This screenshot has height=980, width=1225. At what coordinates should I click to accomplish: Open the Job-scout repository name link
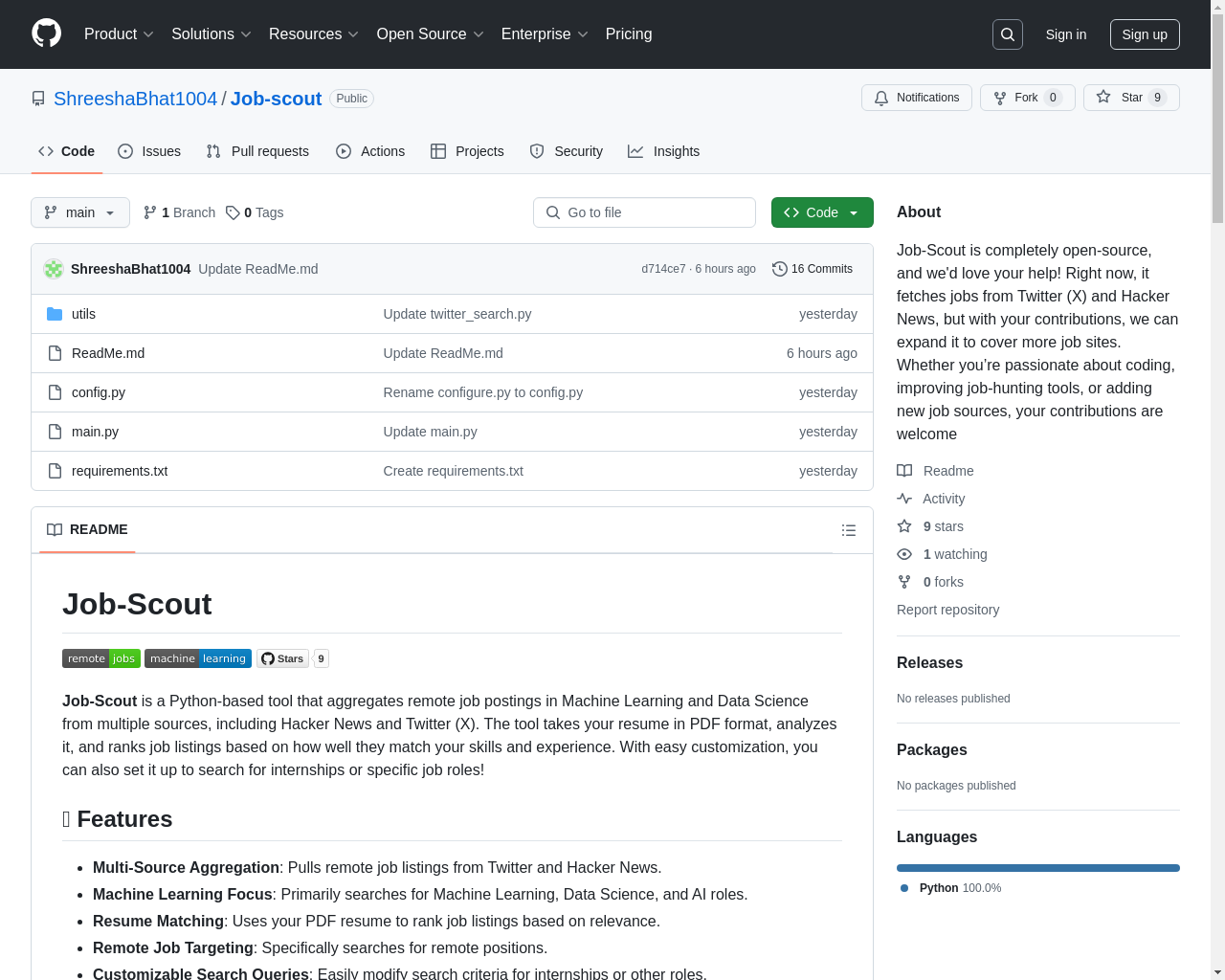click(x=276, y=99)
